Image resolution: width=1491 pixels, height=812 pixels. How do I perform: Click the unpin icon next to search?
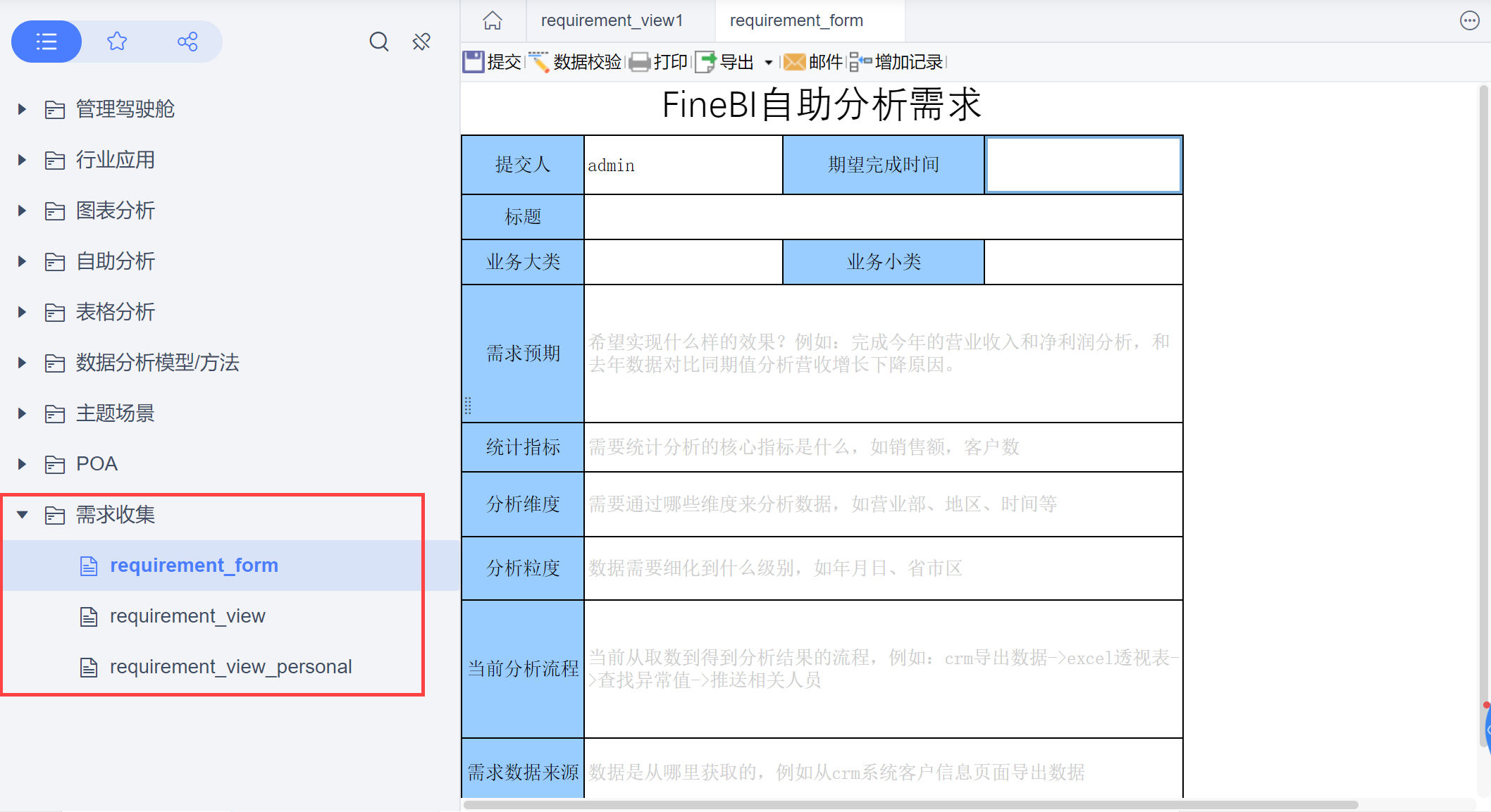point(421,42)
